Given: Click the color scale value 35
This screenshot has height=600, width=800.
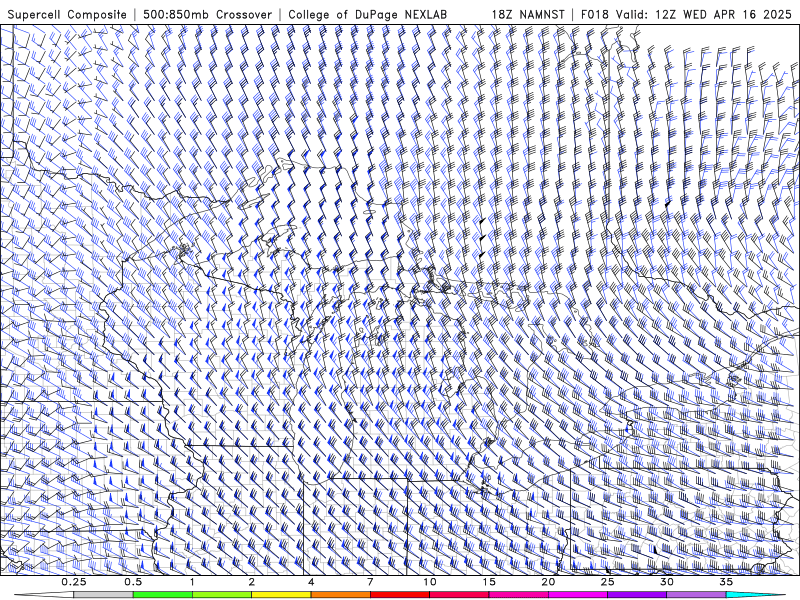Looking at the screenshot, I should coord(726,582).
